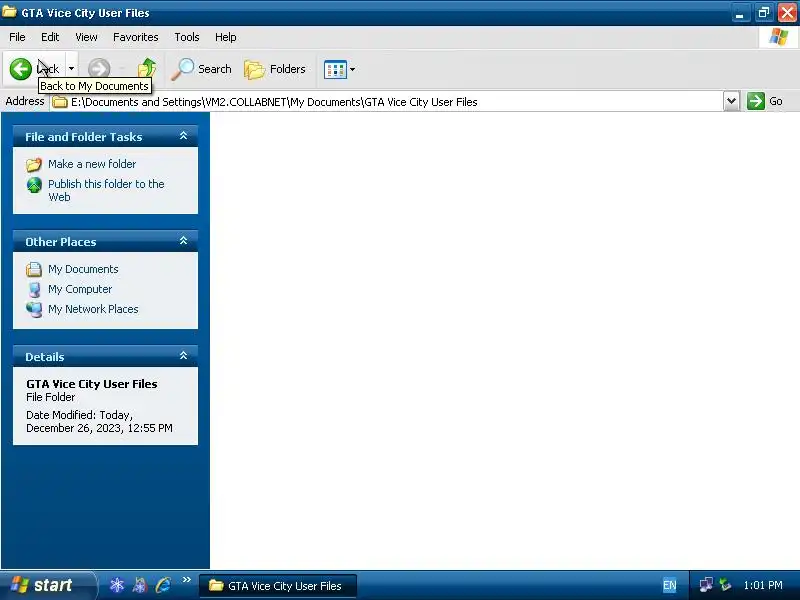Viewport: 800px width, 600px height.
Task: Click the second system tray icon
Action: pyautogui.click(x=725, y=585)
